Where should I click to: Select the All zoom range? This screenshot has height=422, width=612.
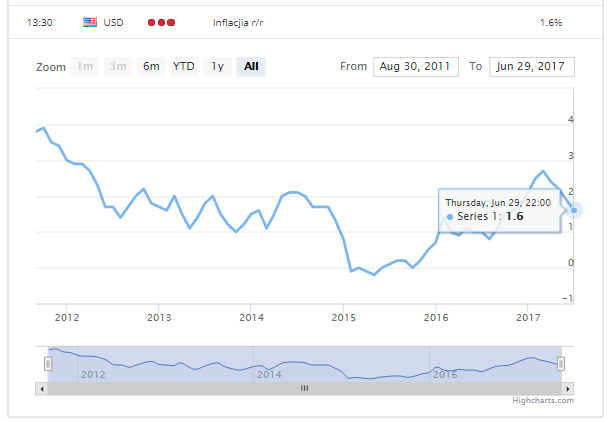coord(251,66)
